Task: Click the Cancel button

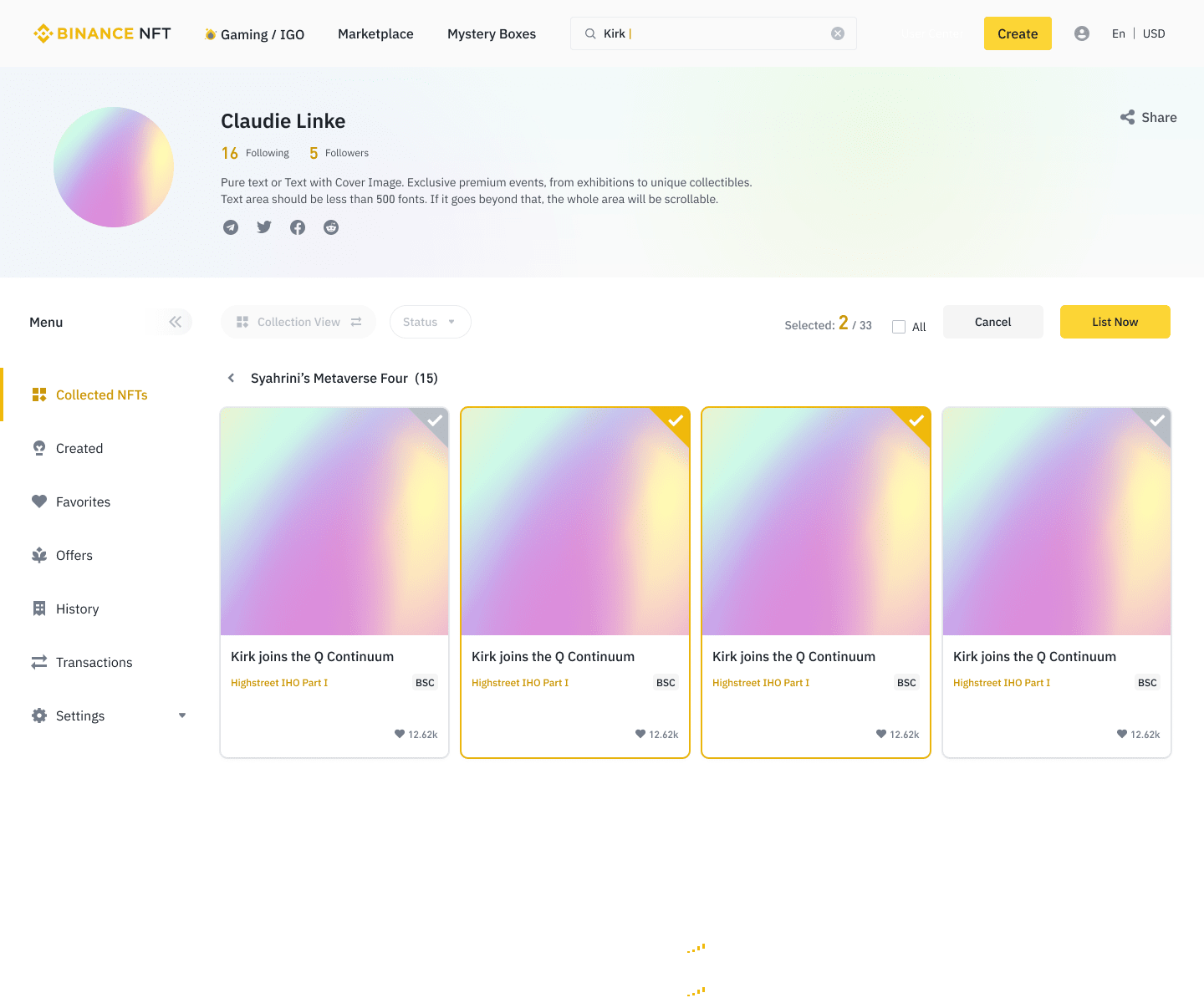Action: pos(993,322)
